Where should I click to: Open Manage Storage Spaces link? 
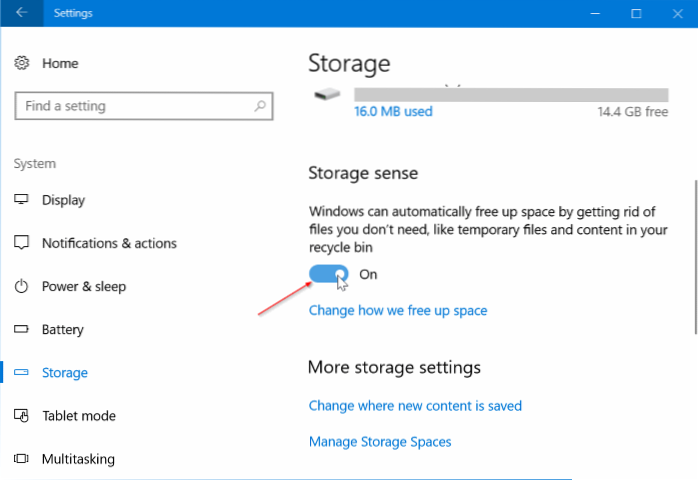pos(380,441)
